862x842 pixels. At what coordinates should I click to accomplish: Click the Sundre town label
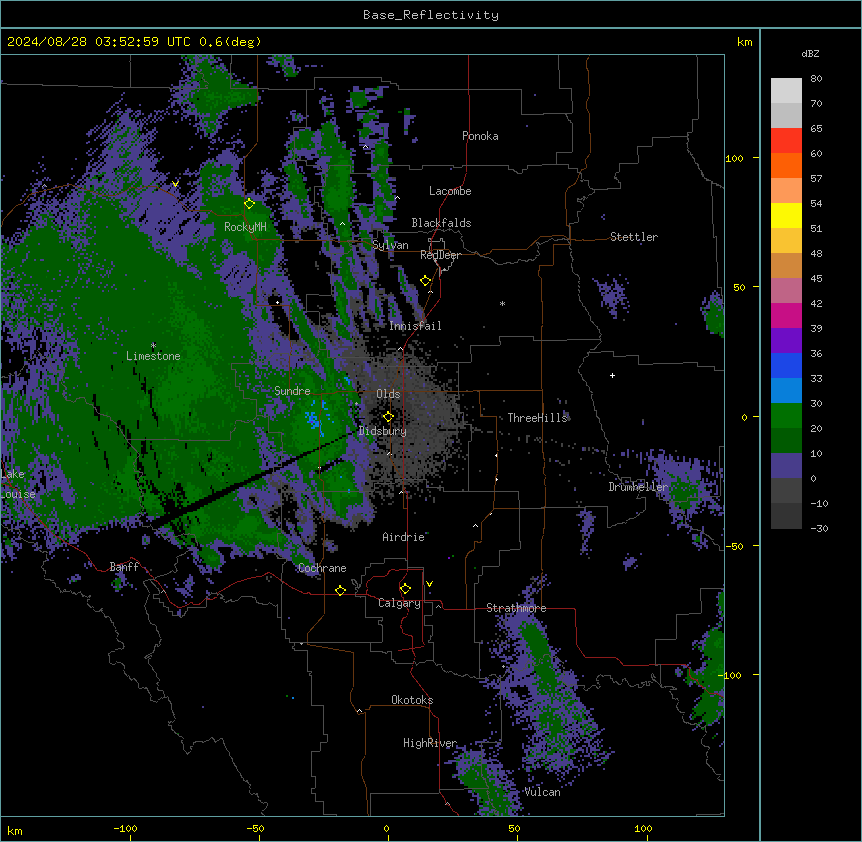[292, 391]
